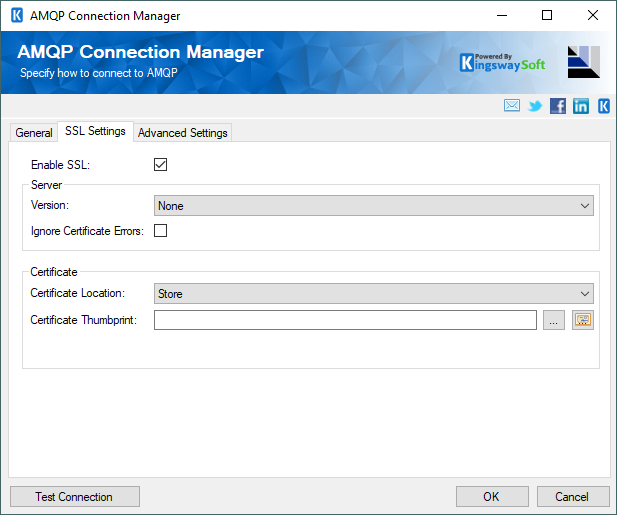The image size is (617, 515).
Task: Check Ignore Certificate Errors checkbox
Action: [161, 231]
